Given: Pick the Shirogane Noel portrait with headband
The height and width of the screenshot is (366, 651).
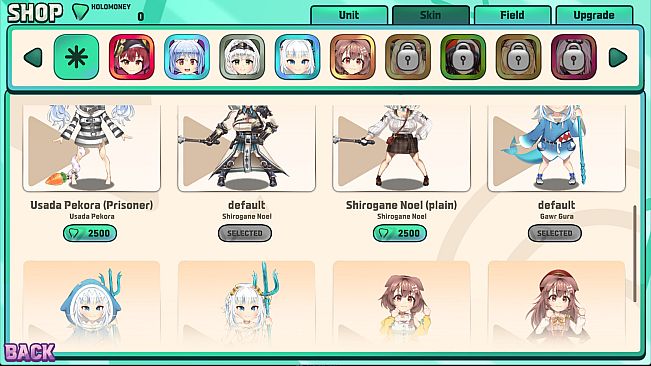Looking at the screenshot, I should pos(242,57).
